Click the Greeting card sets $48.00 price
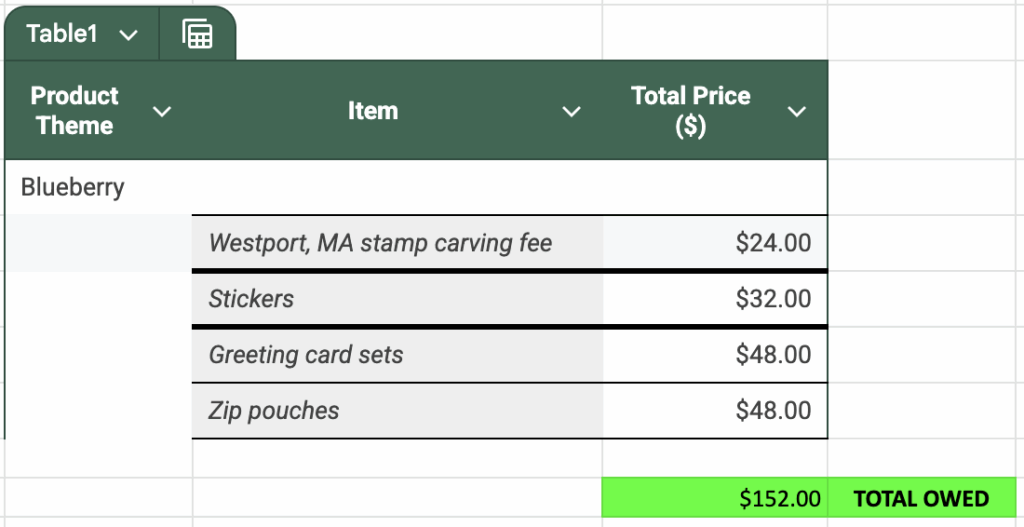The height and width of the screenshot is (527, 1024). point(772,355)
